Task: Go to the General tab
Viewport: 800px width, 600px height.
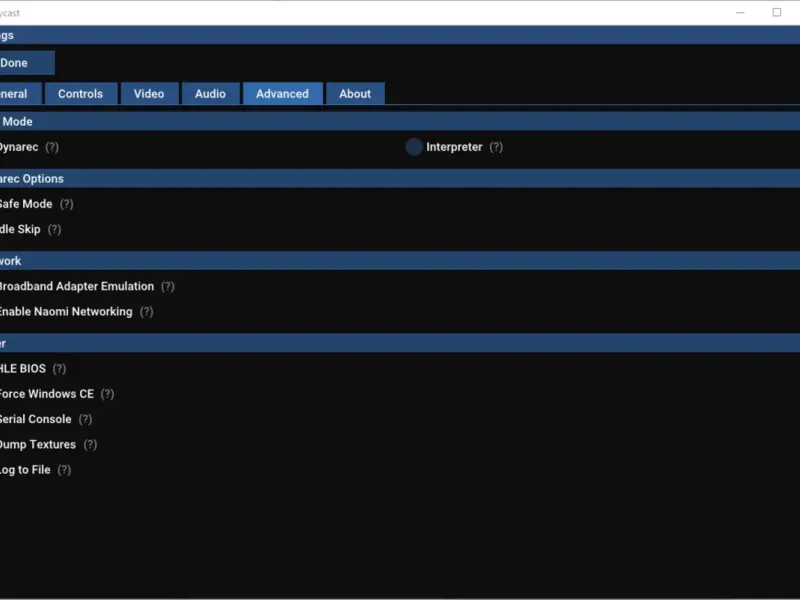Action: [x=19, y=94]
